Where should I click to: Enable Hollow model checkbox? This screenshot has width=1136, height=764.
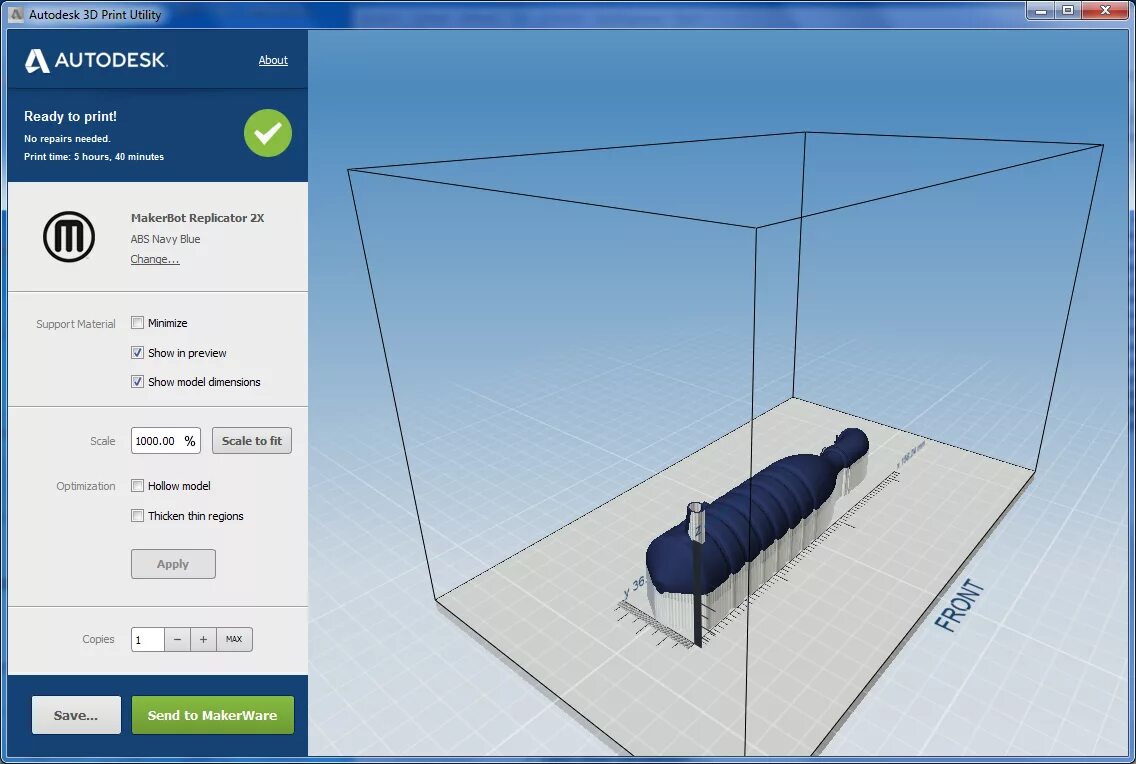click(138, 486)
